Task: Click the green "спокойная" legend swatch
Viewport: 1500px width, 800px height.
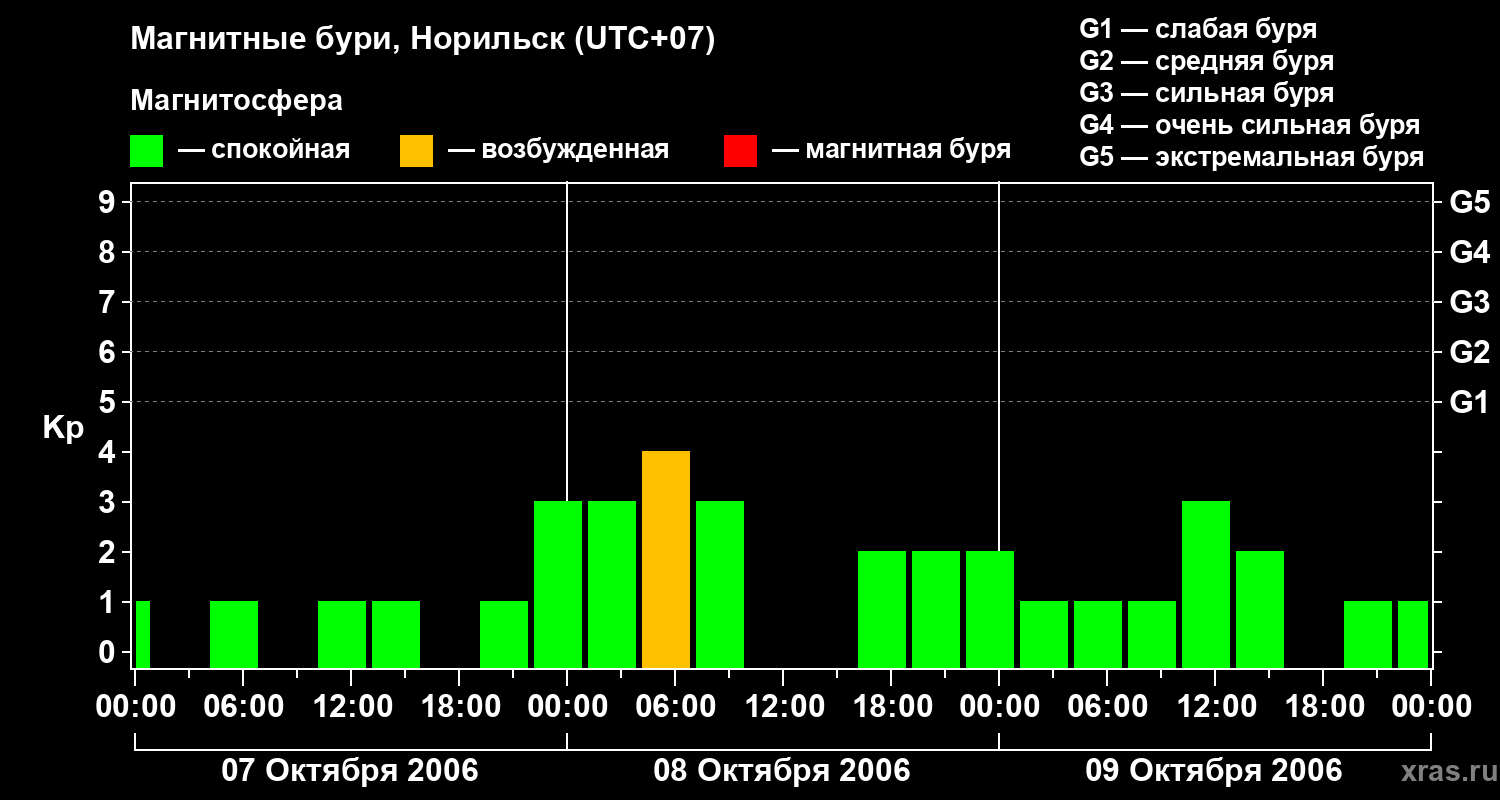Action: (x=146, y=151)
